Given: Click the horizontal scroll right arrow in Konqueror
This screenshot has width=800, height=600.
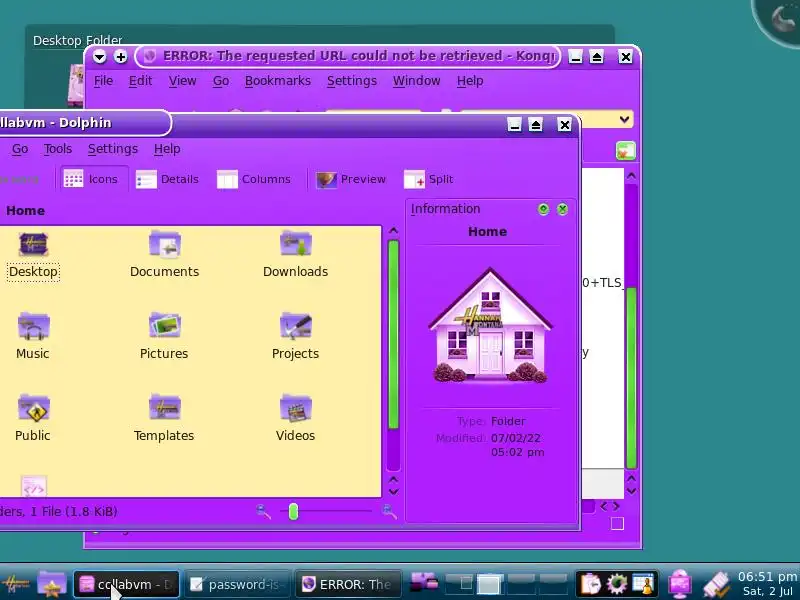Looking at the screenshot, I should point(616,506).
